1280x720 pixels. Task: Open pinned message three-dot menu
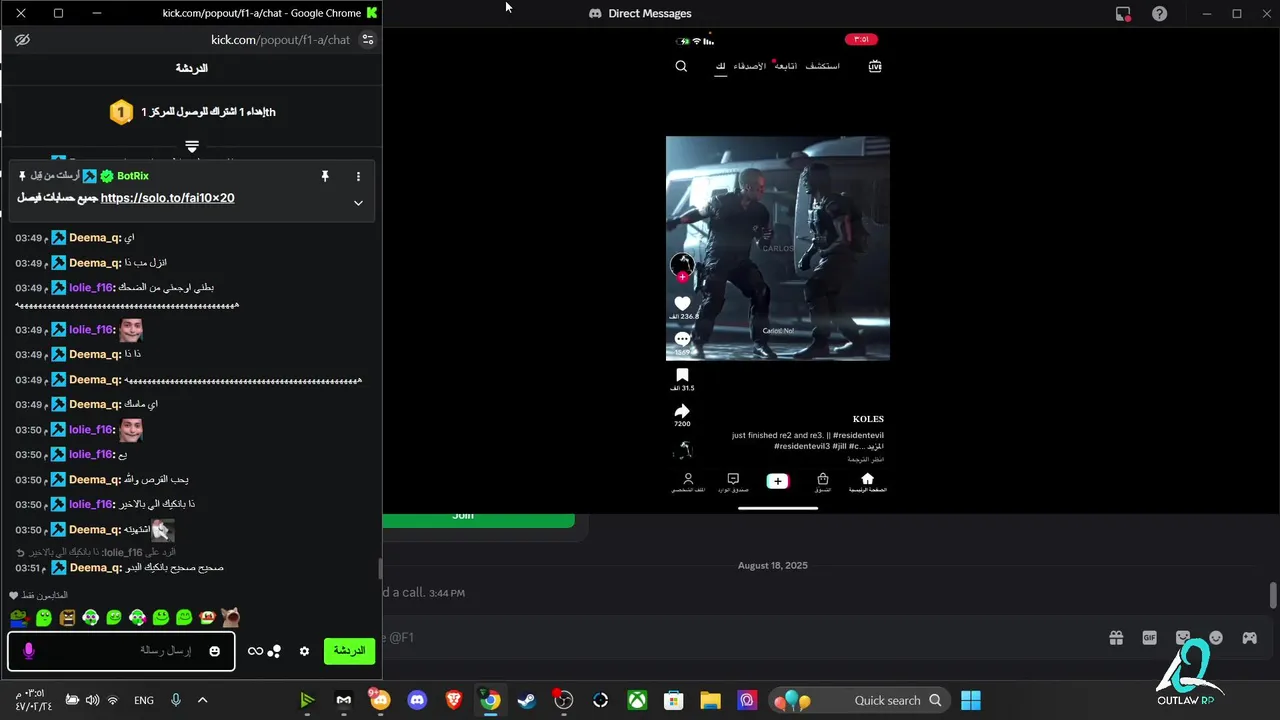358,176
